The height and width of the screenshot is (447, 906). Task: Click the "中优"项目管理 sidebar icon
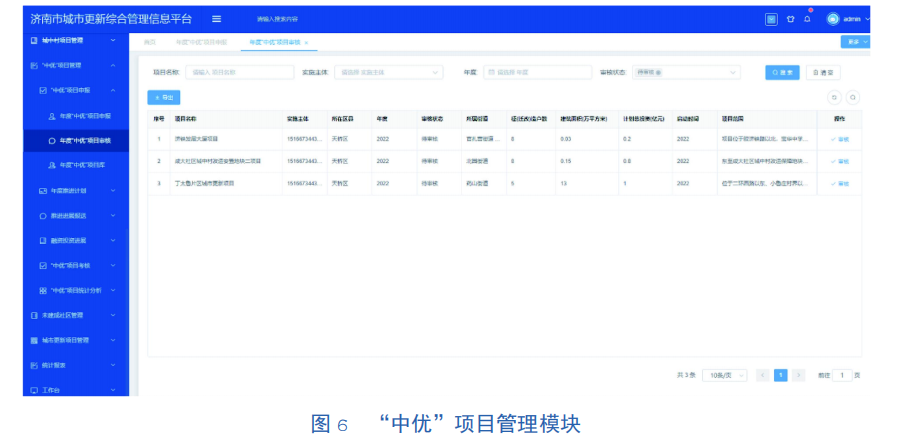pos(34,66)
